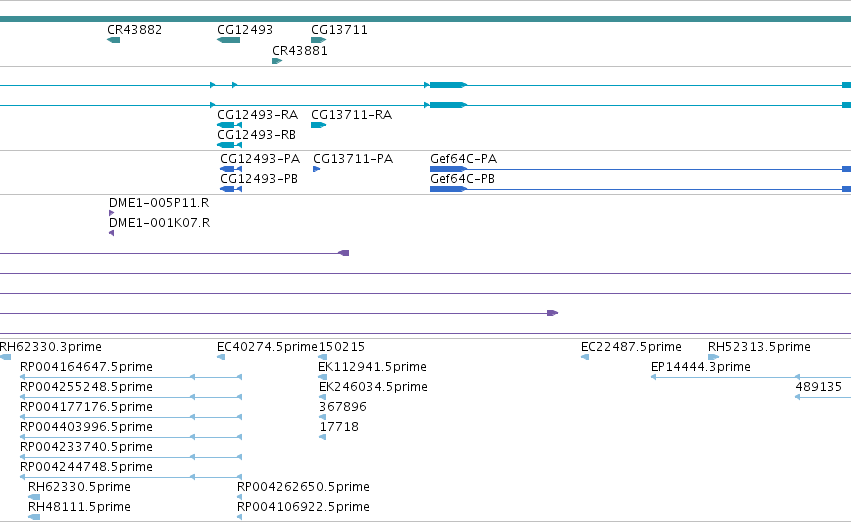Click the light-blue glyph under RH52313.5prime
The height and width of the screenshot is (522, 851).
713,357
